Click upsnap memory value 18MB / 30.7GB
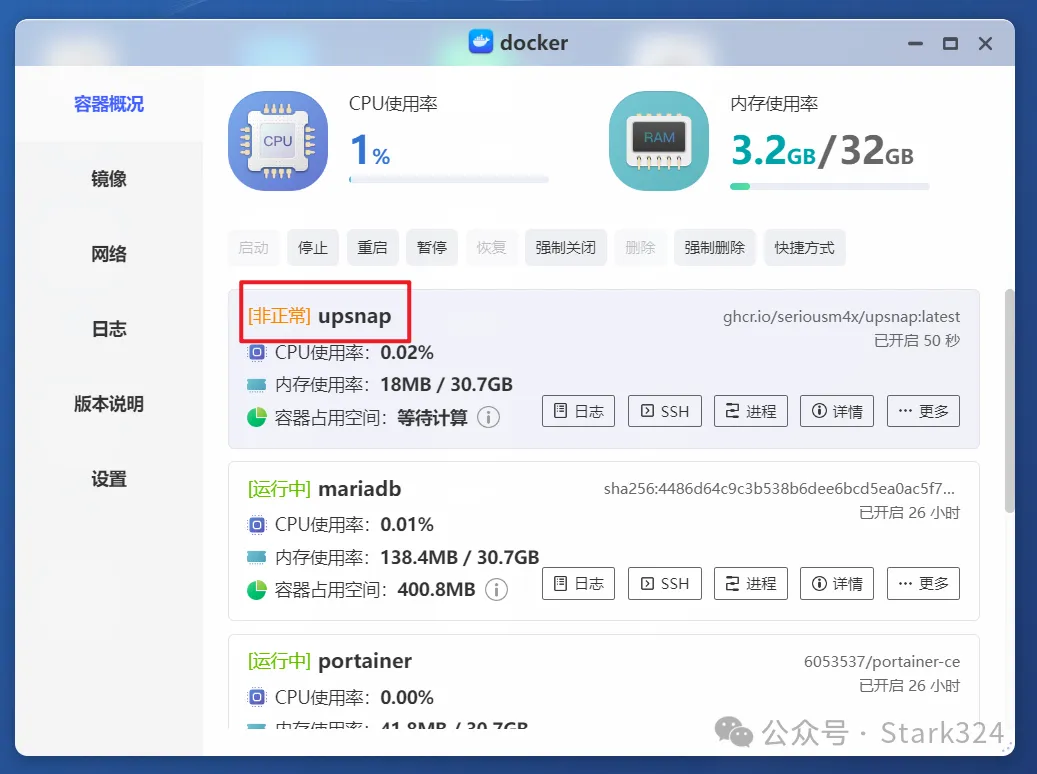This screenshot has height=774, width=1037. (446, 384)
